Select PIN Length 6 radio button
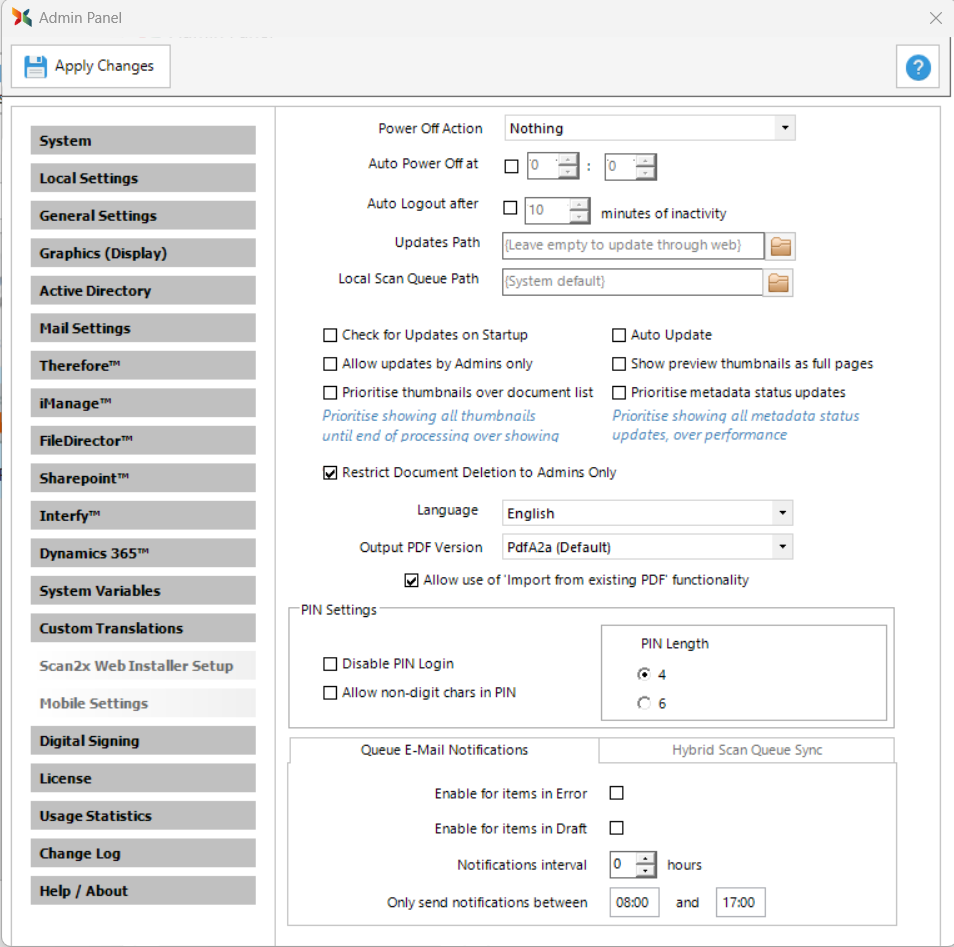 click(644, 704)
